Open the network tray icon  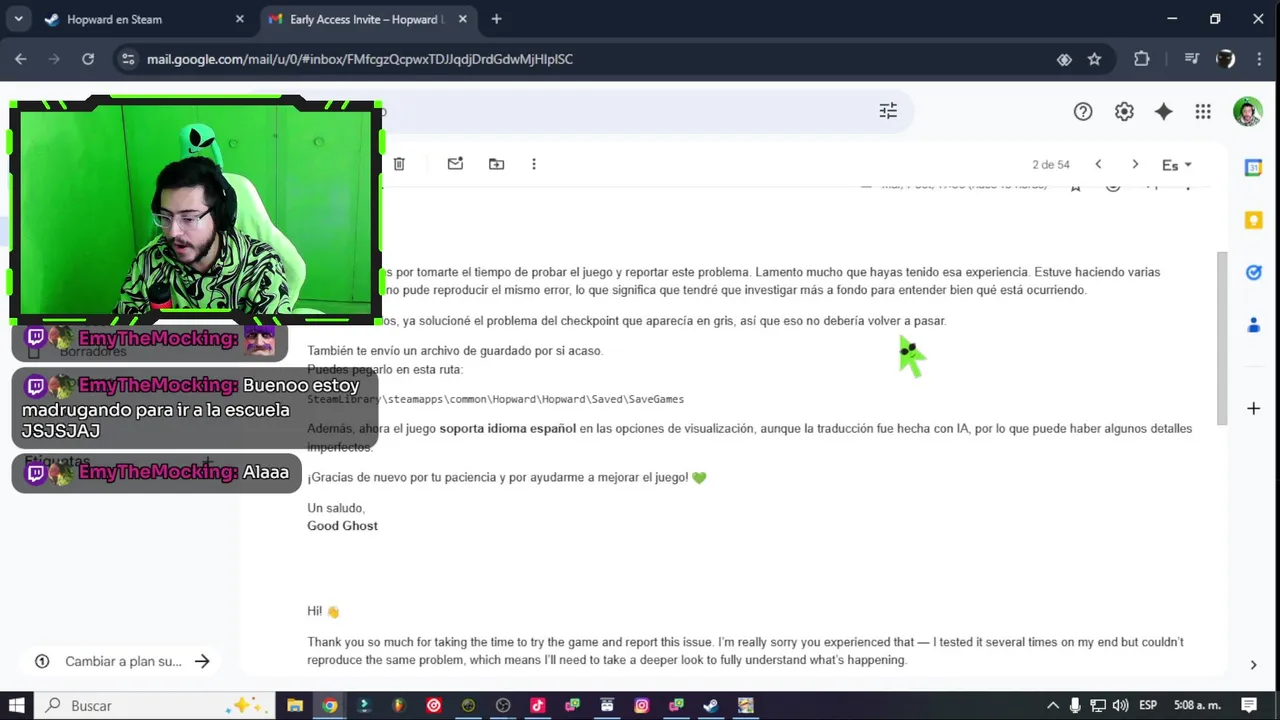click(1097, 705)
